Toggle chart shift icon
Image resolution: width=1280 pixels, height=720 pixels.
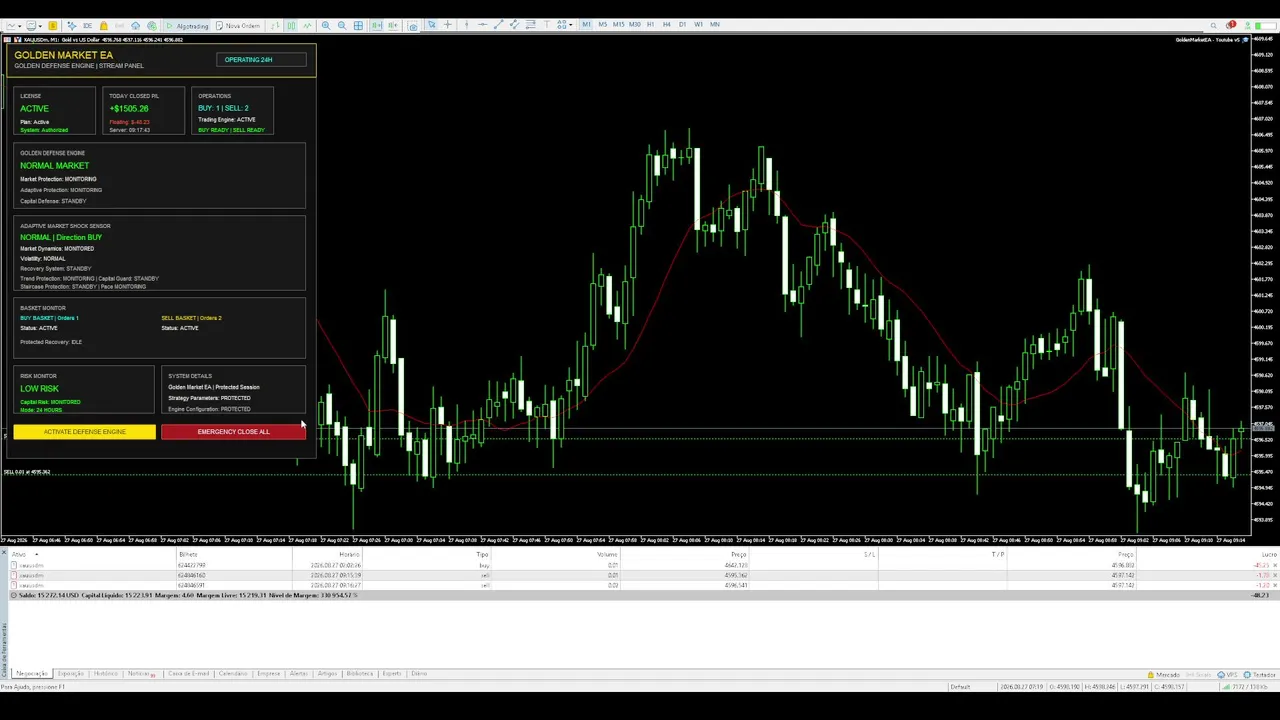393,25
